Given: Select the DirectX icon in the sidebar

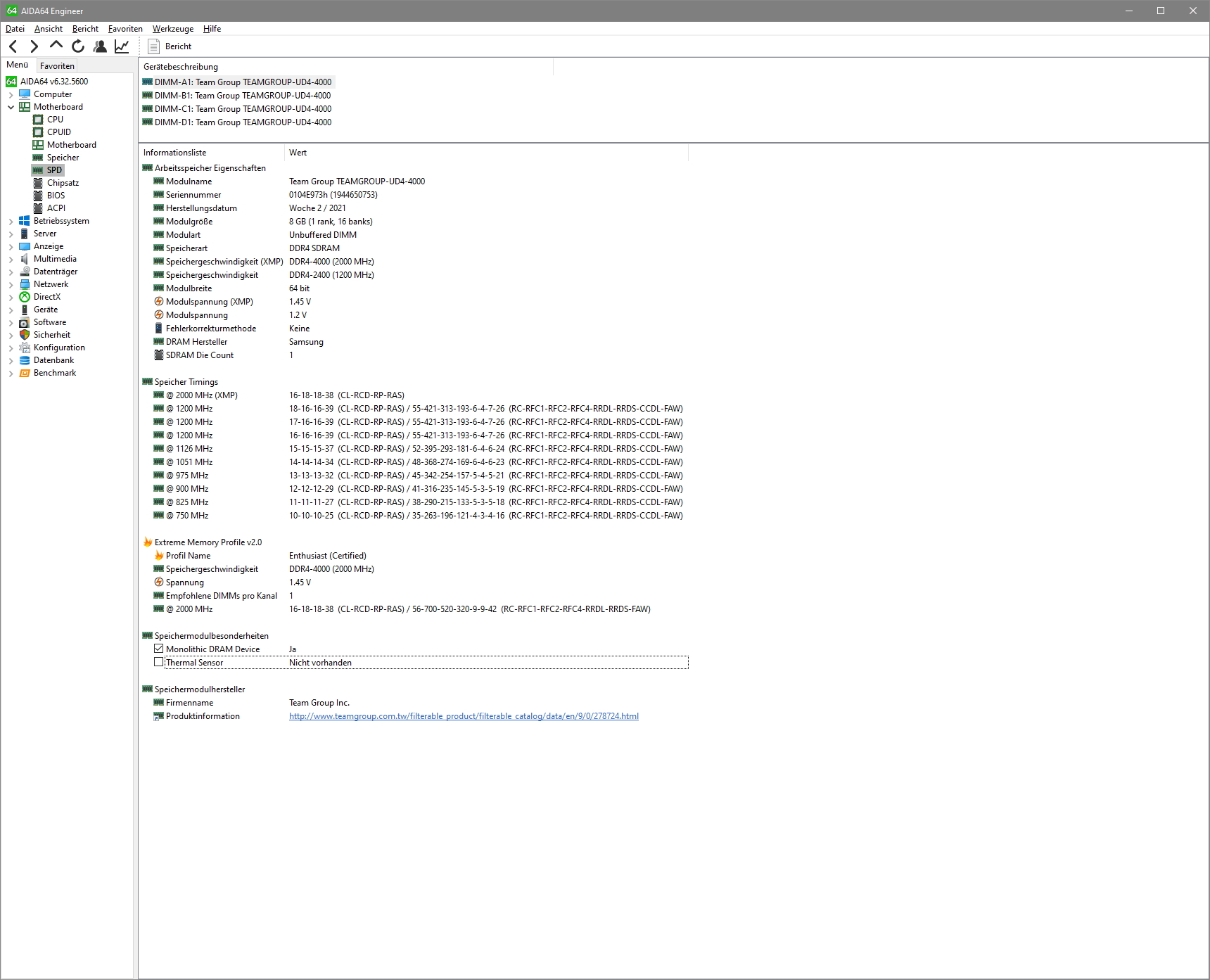Looking at the screenshot, I should click(25, 296).
